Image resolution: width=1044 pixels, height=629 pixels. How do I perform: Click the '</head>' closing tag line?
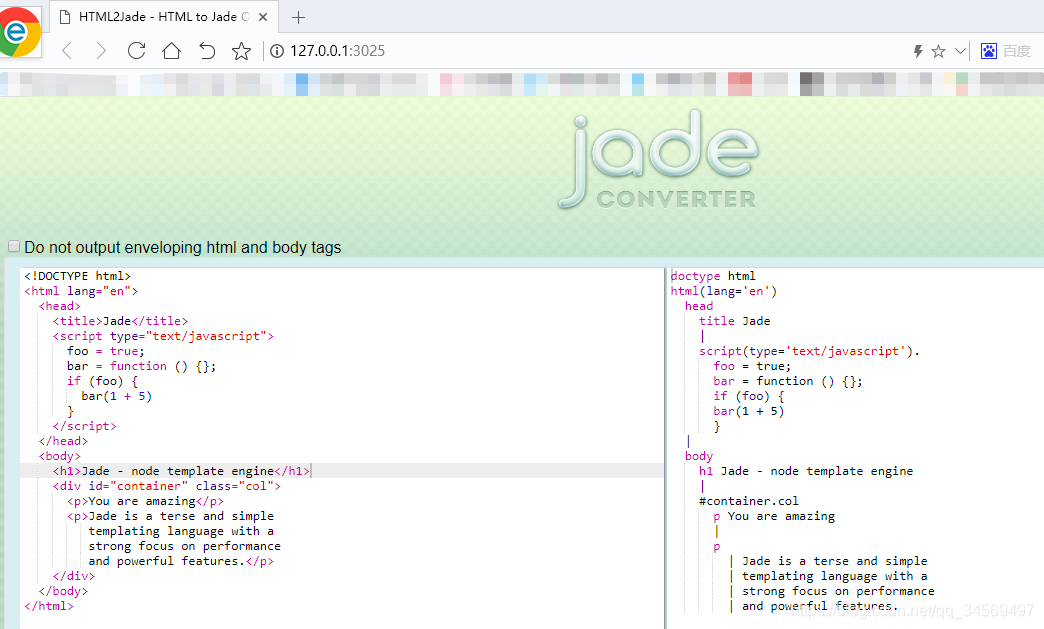pos(63,441)
